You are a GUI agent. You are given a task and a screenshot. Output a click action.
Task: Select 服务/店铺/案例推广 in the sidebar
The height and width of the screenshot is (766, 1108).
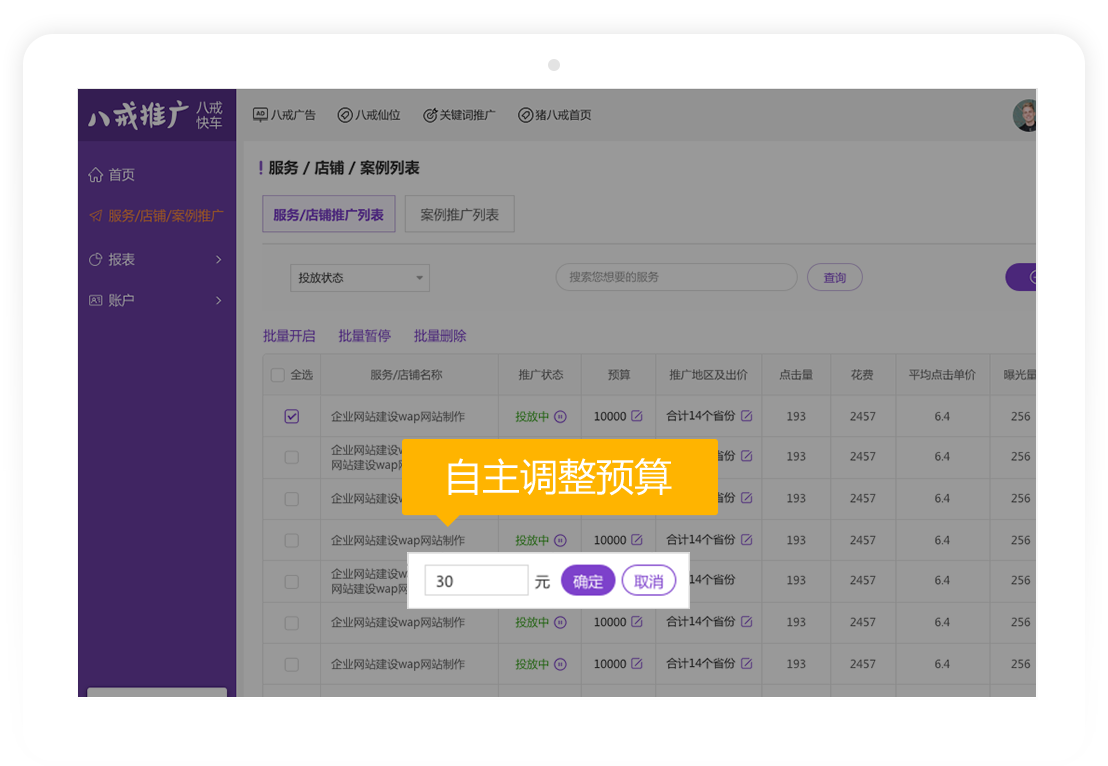pos(156,216)
